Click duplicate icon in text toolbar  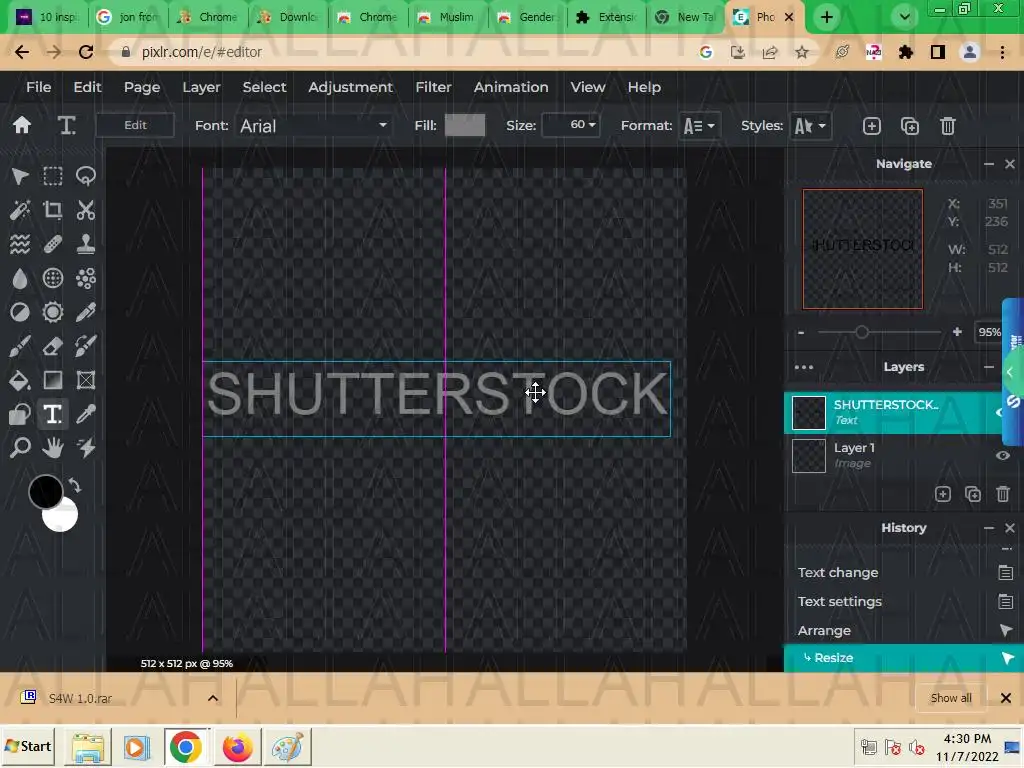pyautogui.click(x=910, y=126)
